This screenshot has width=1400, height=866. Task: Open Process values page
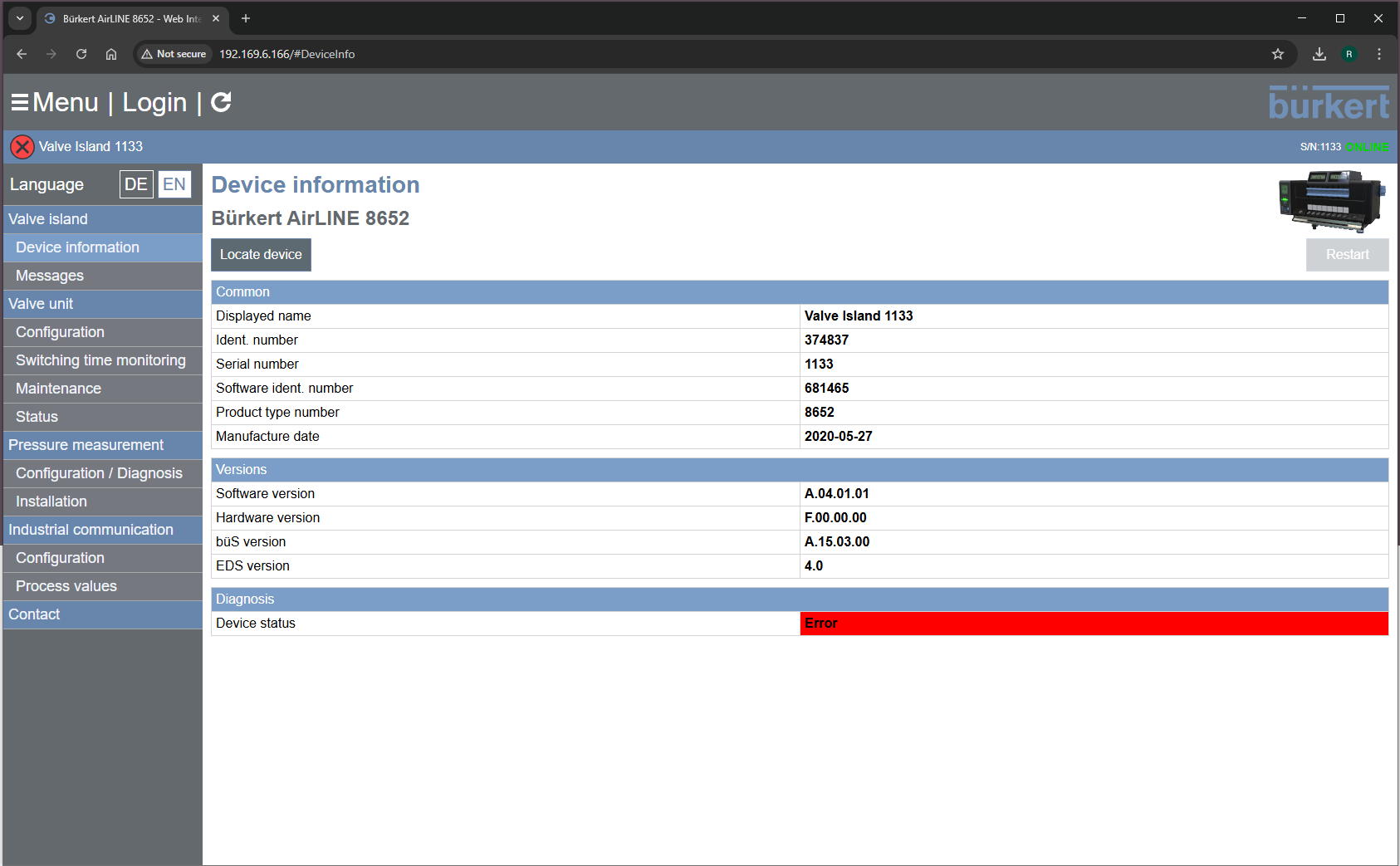click(103, 586)
